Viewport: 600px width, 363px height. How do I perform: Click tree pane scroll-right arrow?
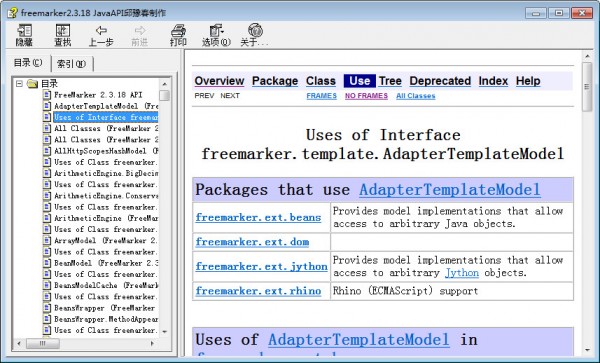[x=152, y=343]
